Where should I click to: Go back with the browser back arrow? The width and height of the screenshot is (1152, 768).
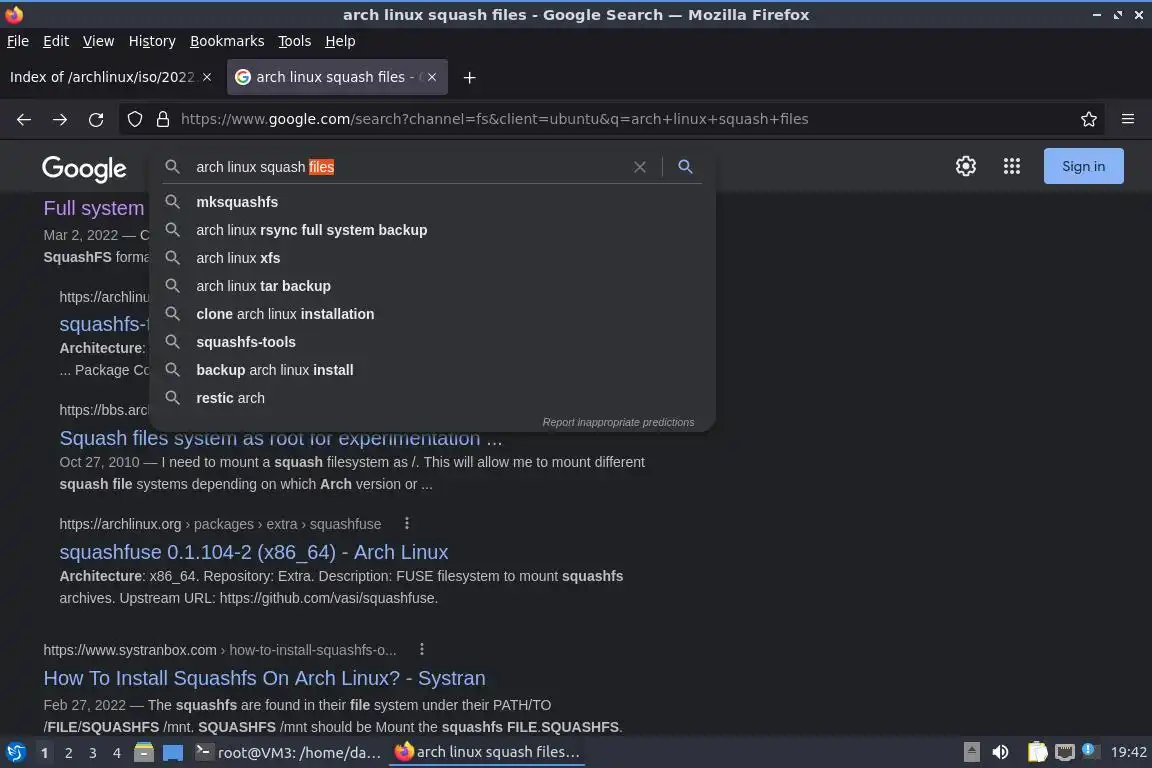tap(24, 119)
